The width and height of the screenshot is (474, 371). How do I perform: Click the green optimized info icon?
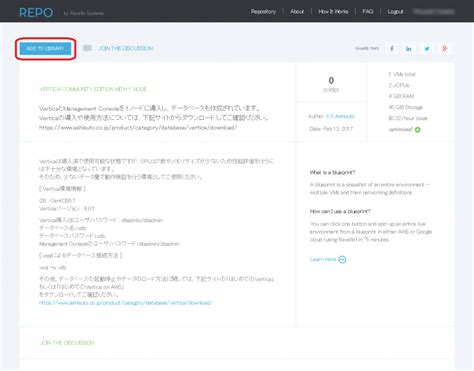coord(417,130)
